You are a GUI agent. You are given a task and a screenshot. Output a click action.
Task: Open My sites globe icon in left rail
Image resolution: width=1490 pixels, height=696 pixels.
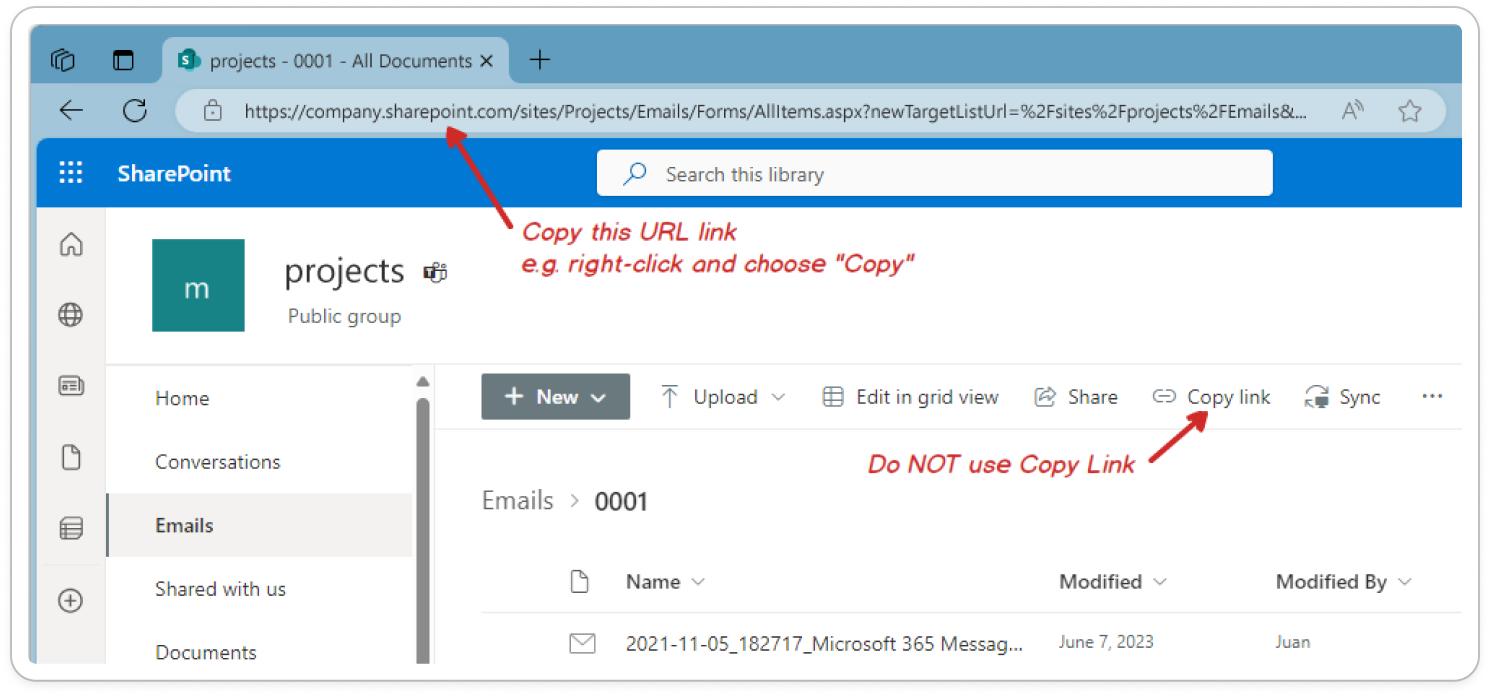click(71, 315)
